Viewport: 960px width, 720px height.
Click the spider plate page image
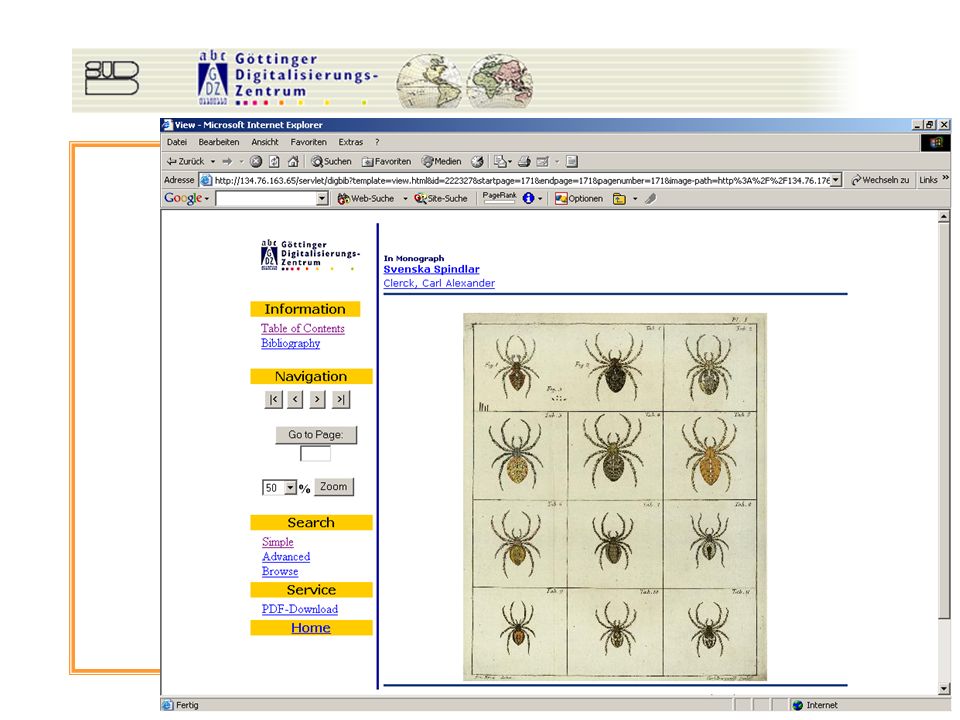point(615,497)
